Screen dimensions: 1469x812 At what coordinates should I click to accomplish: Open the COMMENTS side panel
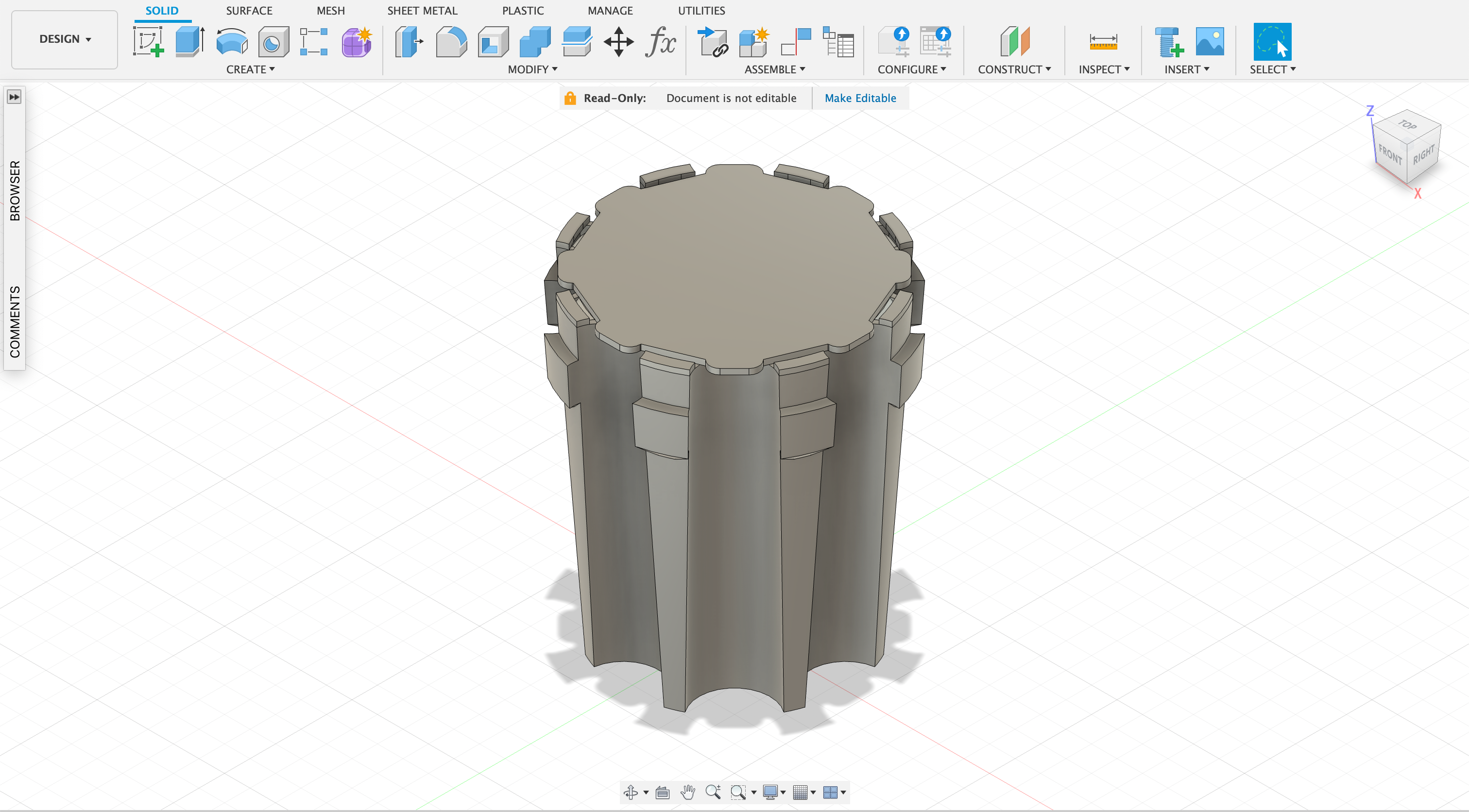pyautogui.click(x=15, y=321)
